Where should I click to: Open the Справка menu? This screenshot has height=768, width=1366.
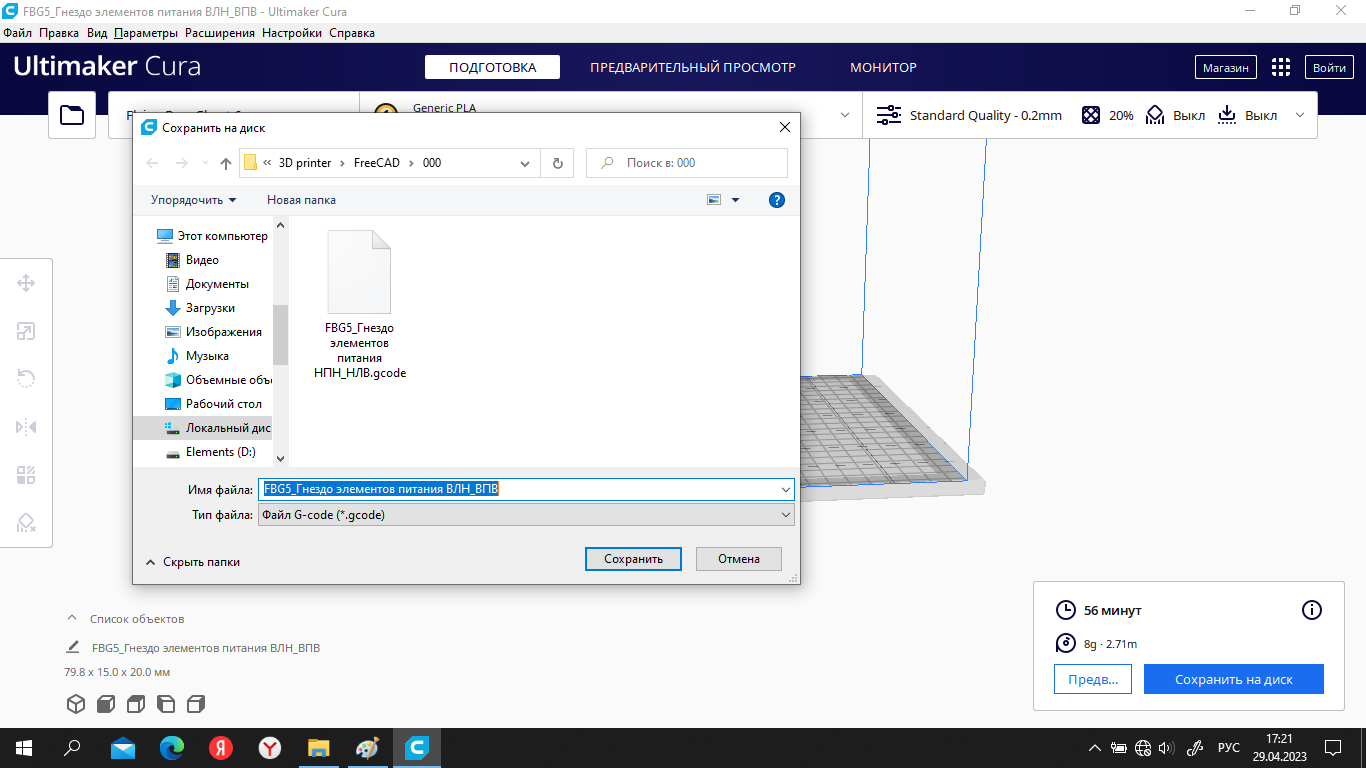352,33
